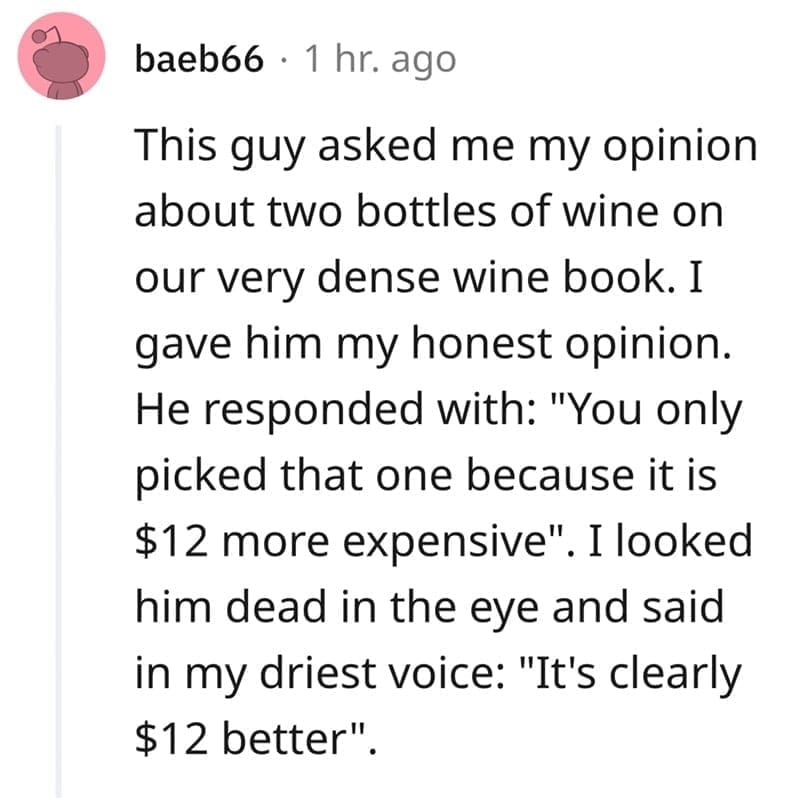
Task: Collapse the comment using the vertical thread line
Action: click(59, 450)
